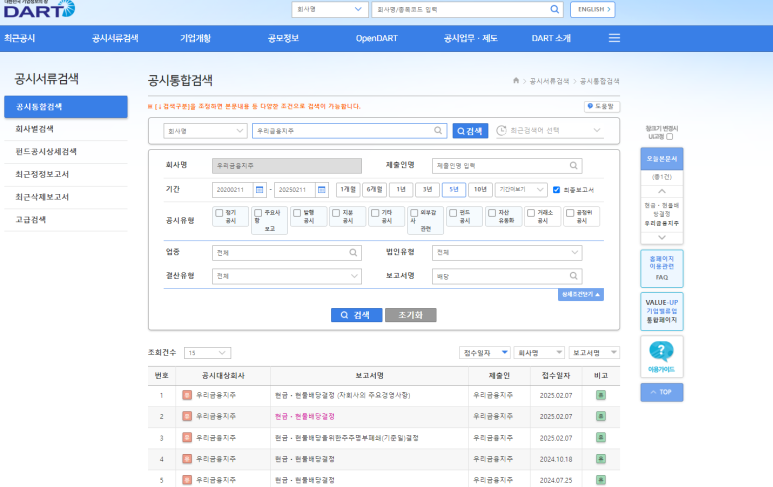The image size is (773, 487).
Task: Click the green remark icon in row 1
Action: point(600,395)
